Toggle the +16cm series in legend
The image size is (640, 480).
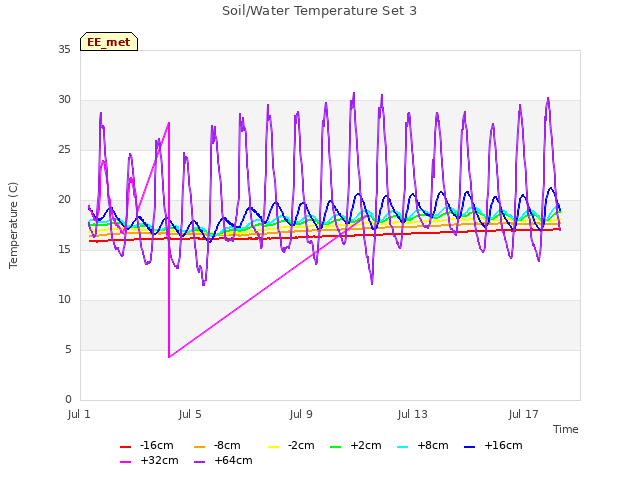493,445
